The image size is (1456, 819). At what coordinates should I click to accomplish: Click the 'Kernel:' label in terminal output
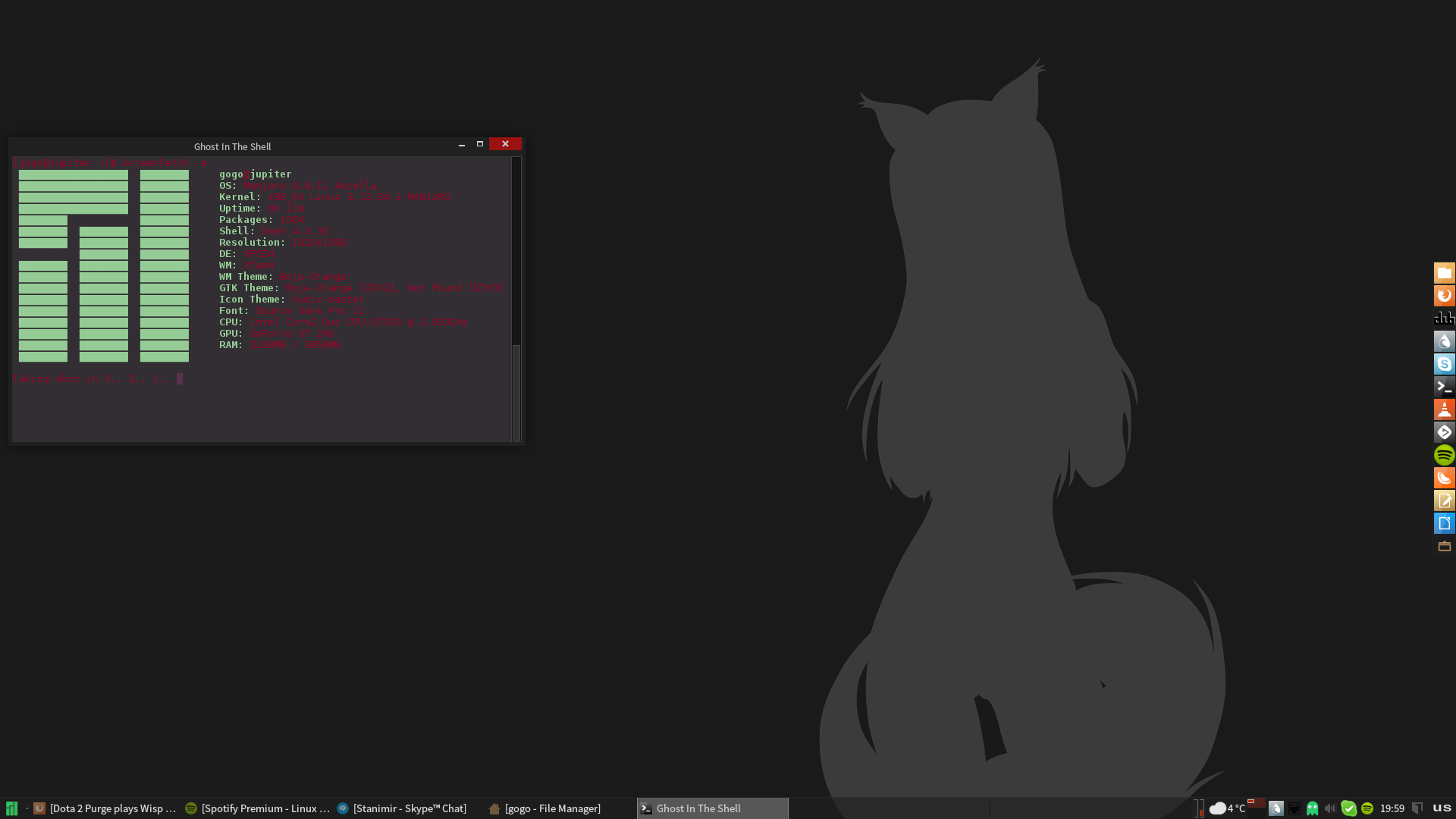pos(240,196)
